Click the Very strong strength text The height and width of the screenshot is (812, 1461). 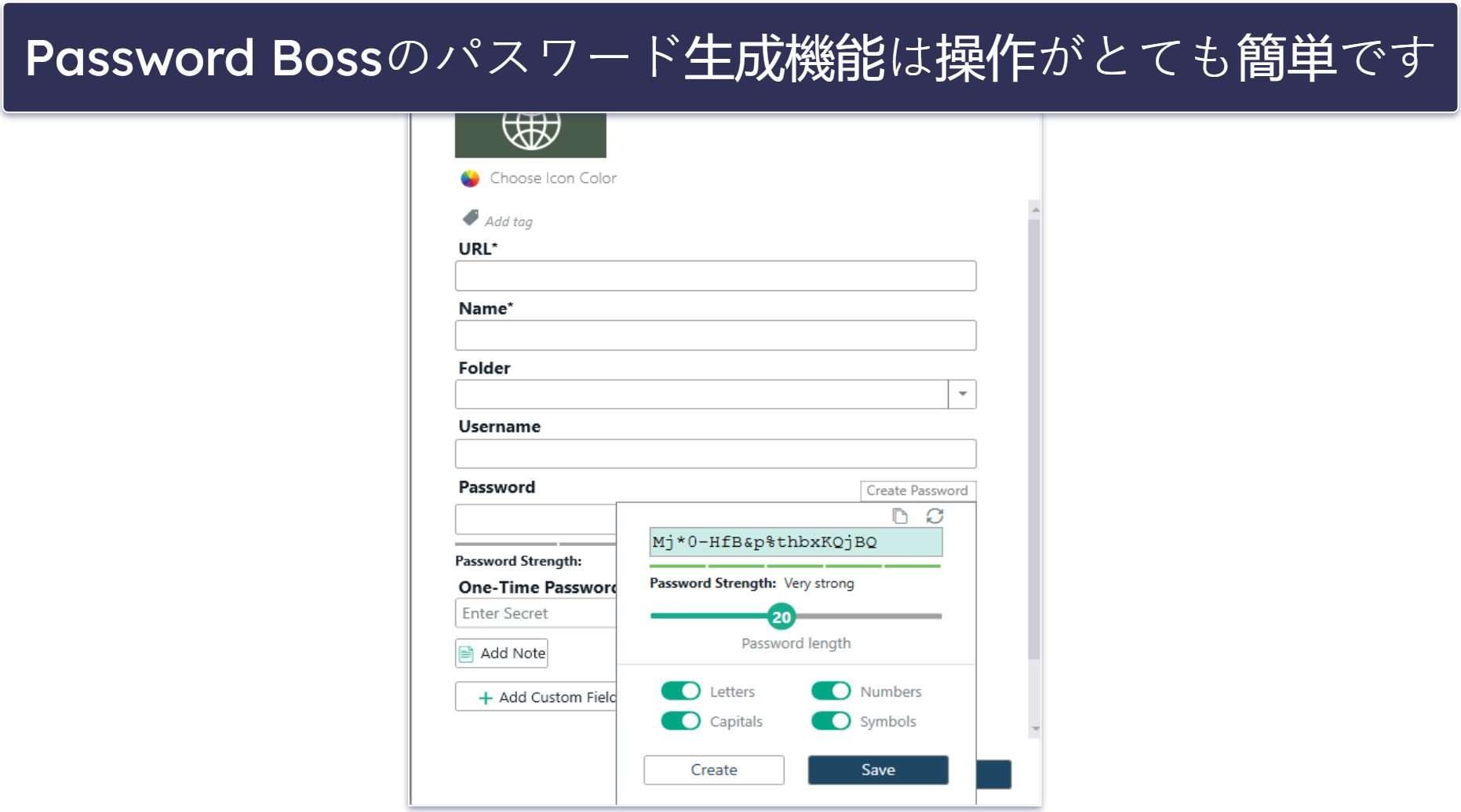[819, 584]
